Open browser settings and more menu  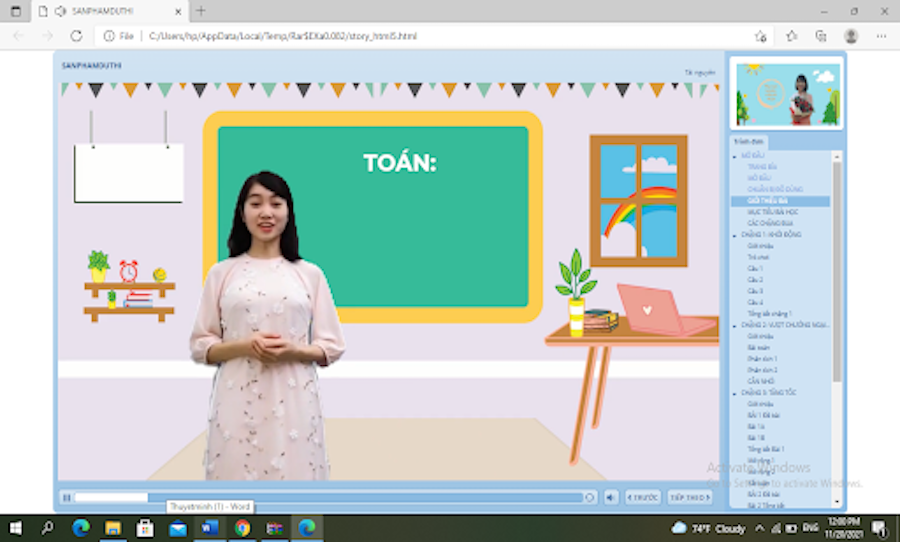pos(881,36)
